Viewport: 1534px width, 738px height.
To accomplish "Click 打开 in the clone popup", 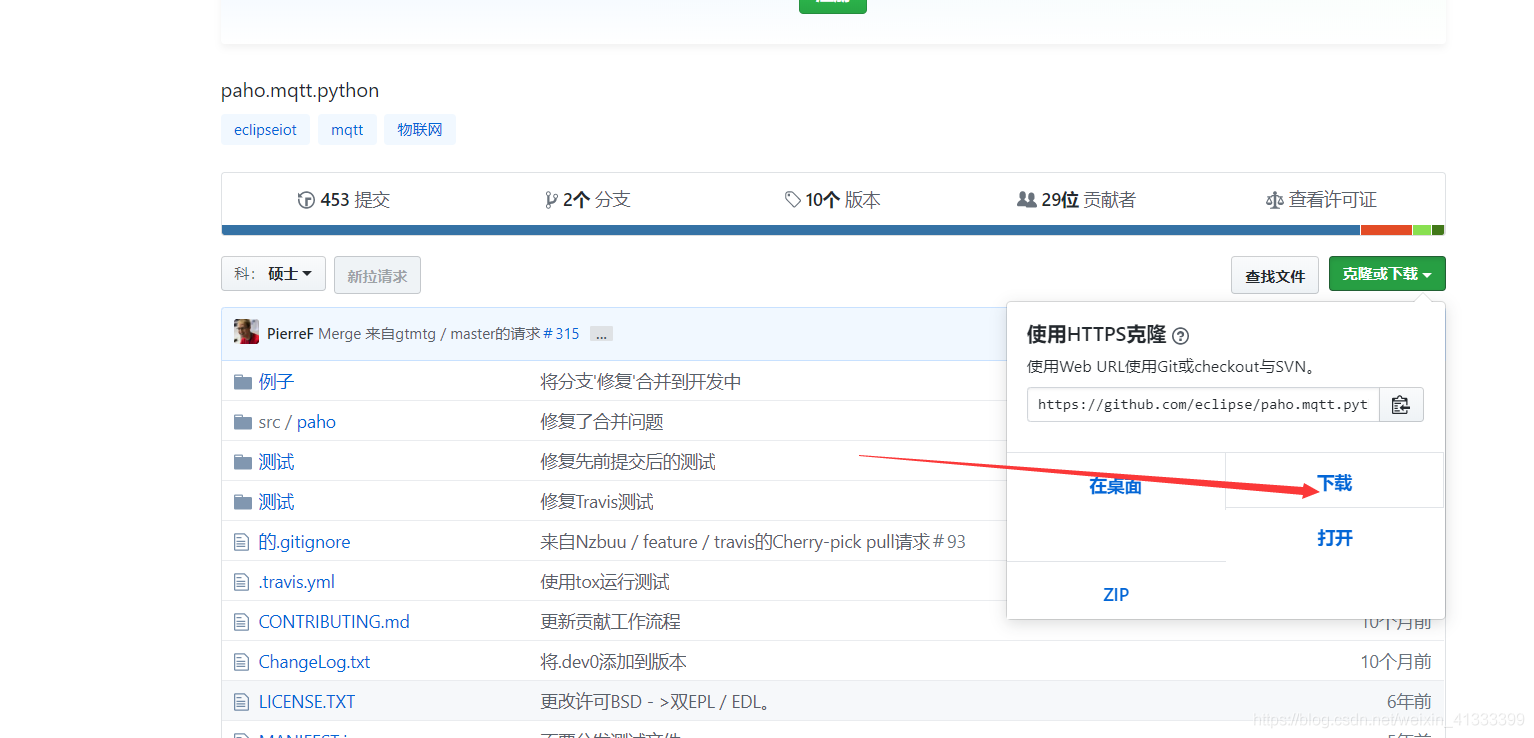I will pos(1335,538).
